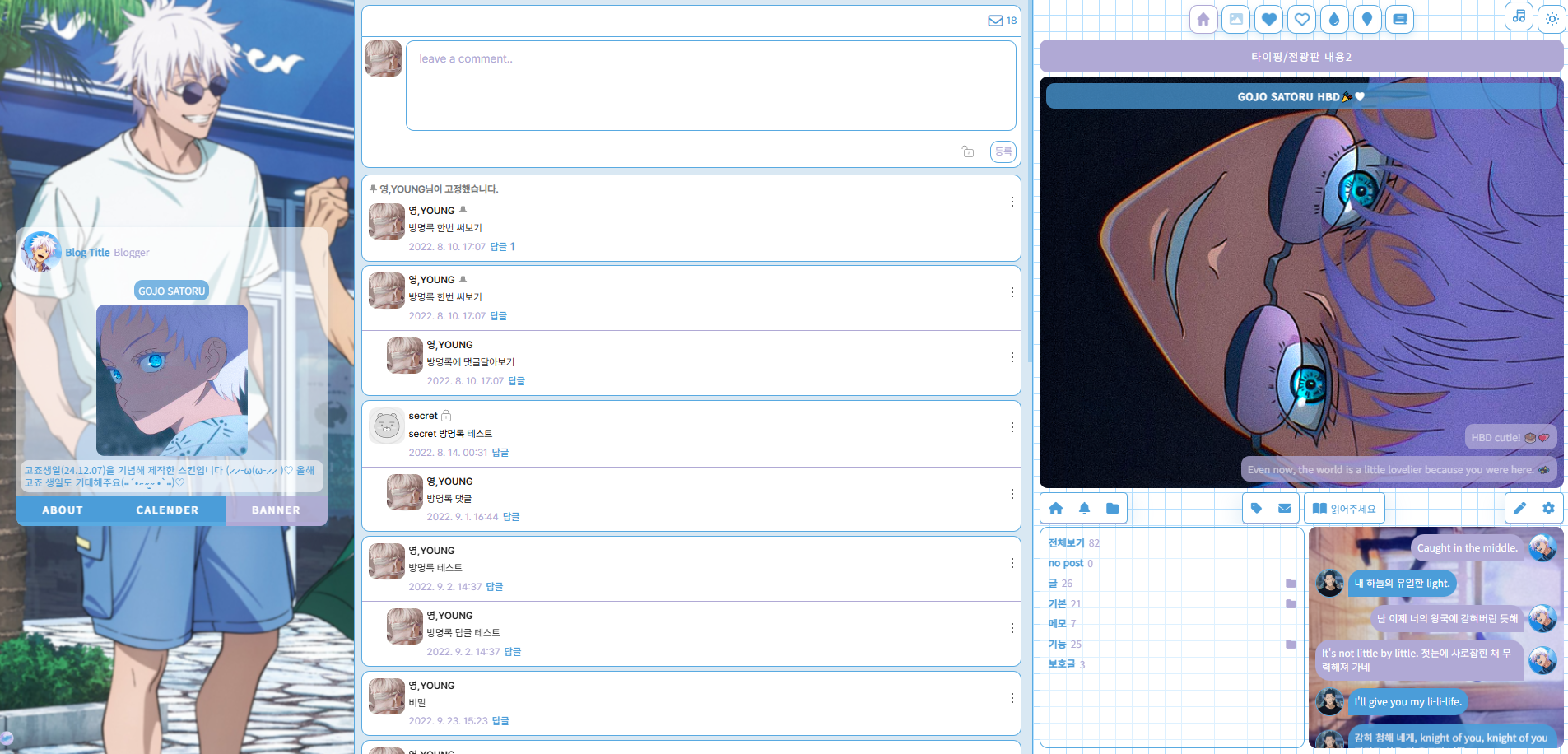Expand the folder icon next to 글 26
Viewport: 1568px width, 754px height.
[x=1291, y=584]
